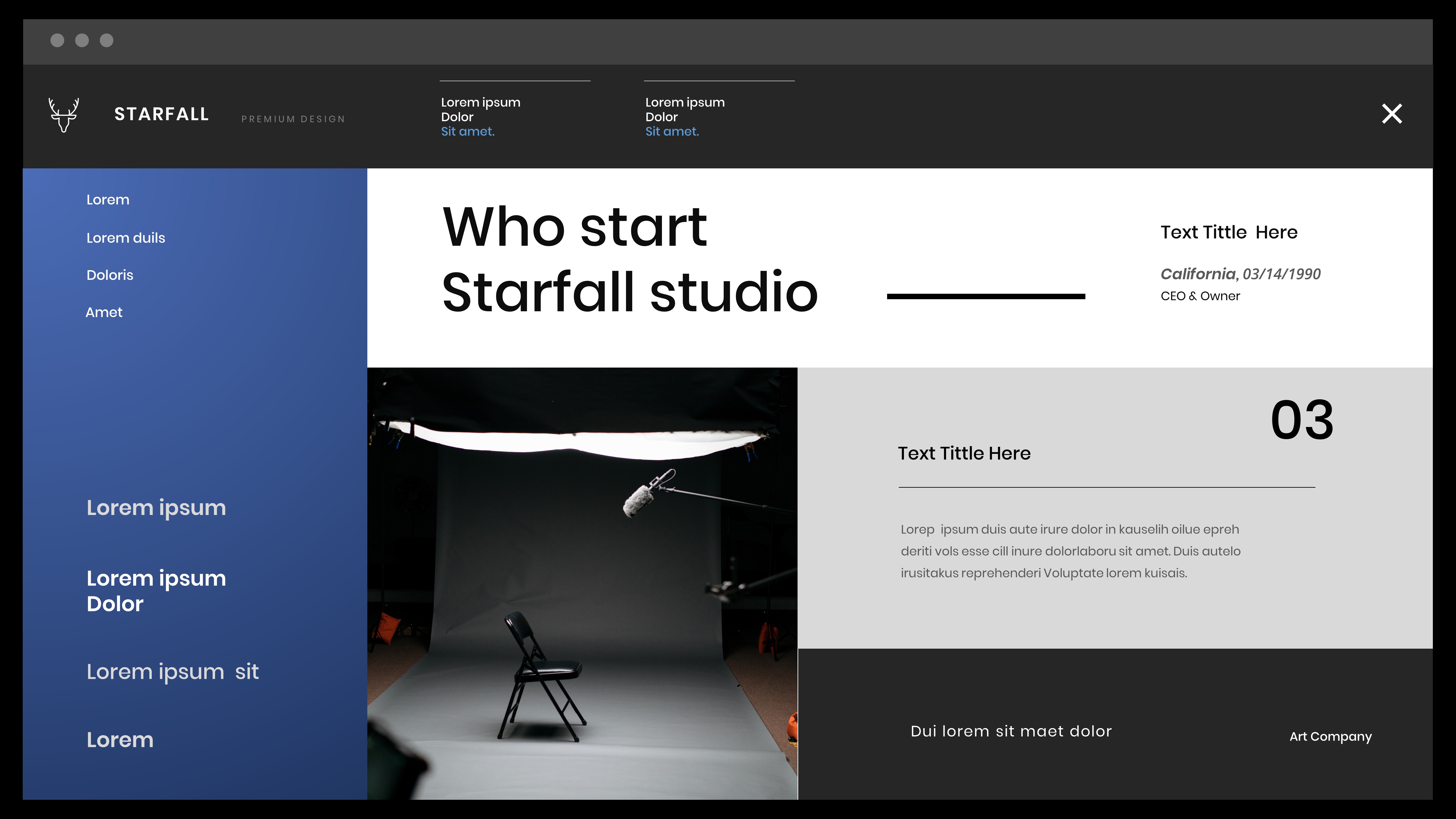This screenshot has width=1456, height=819.
Task: Select Amet in the blue sidebar
Action: [x=104, y=313]
